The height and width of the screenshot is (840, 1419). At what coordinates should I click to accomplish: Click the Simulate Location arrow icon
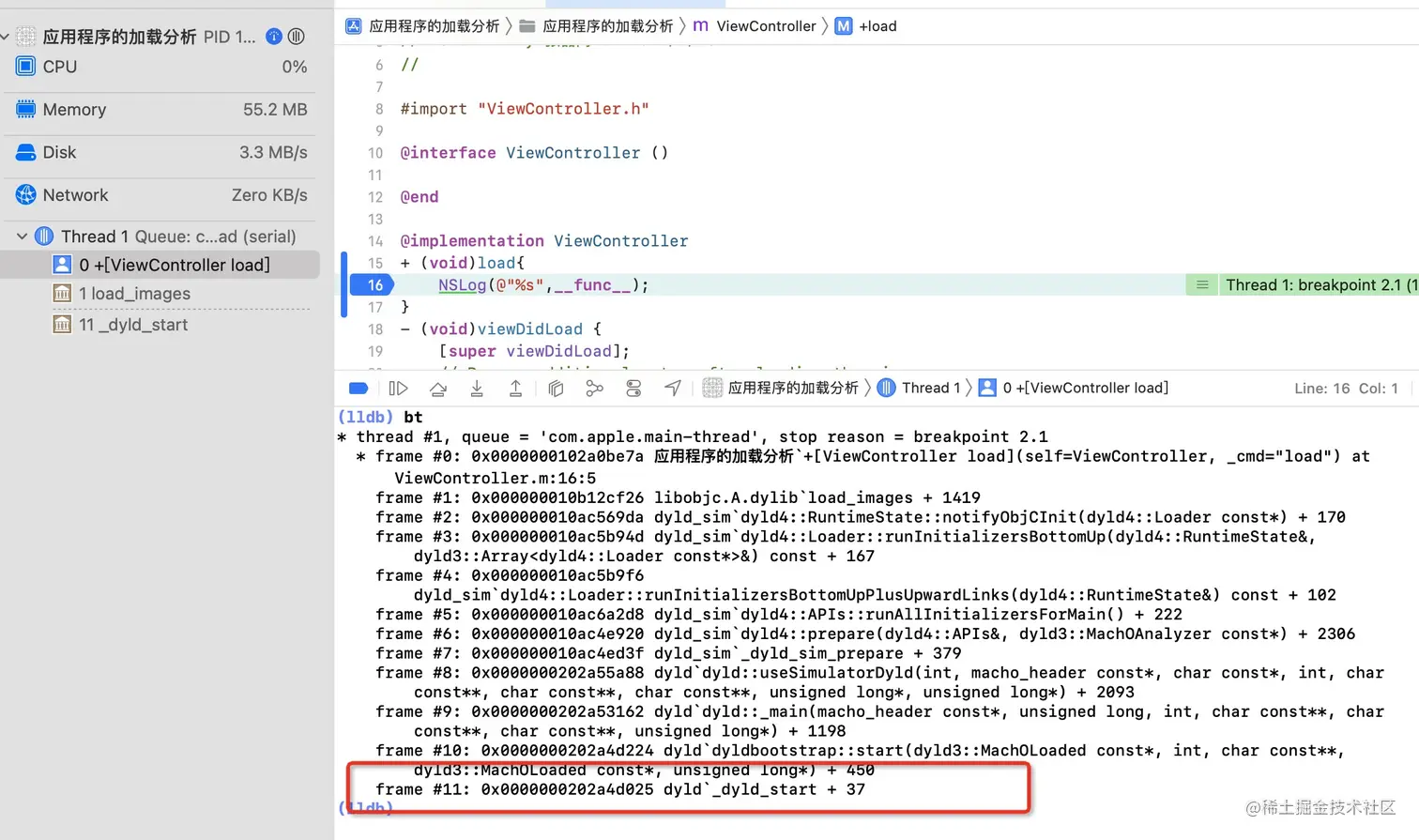(673, 389)
